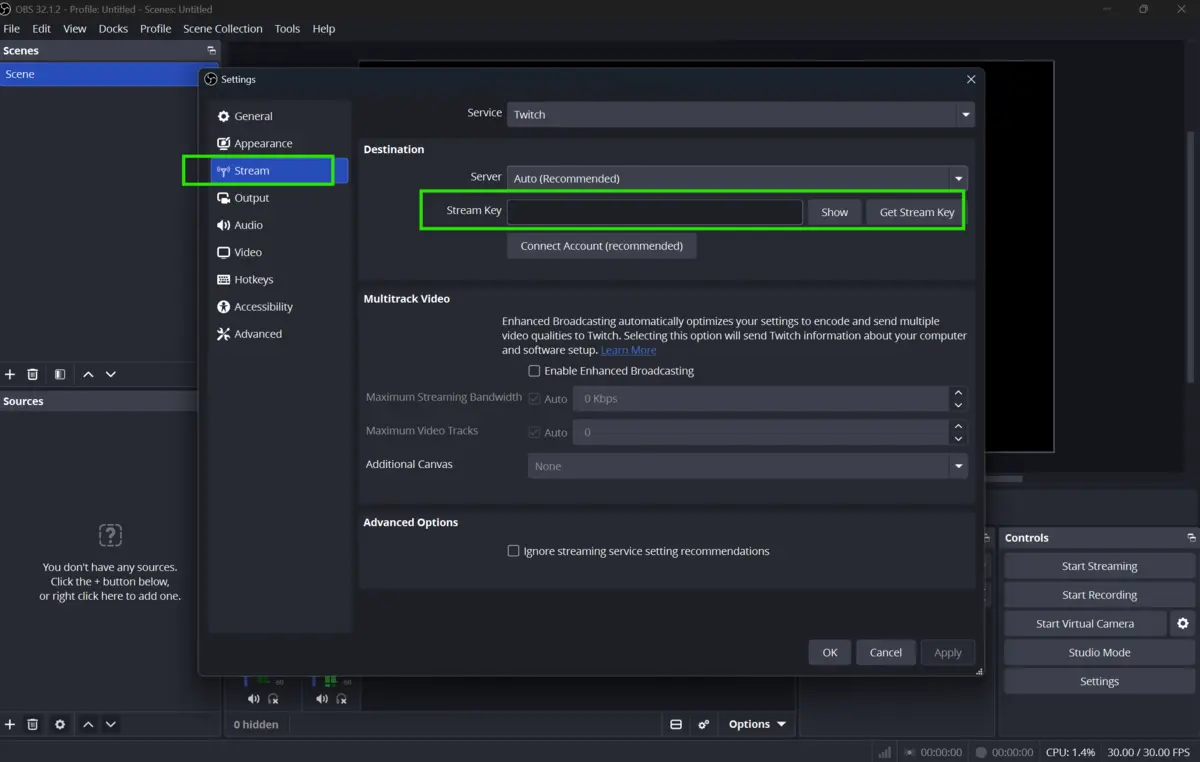
Task: Switch mixer layout icon beside Options
Action: [676, 724]
